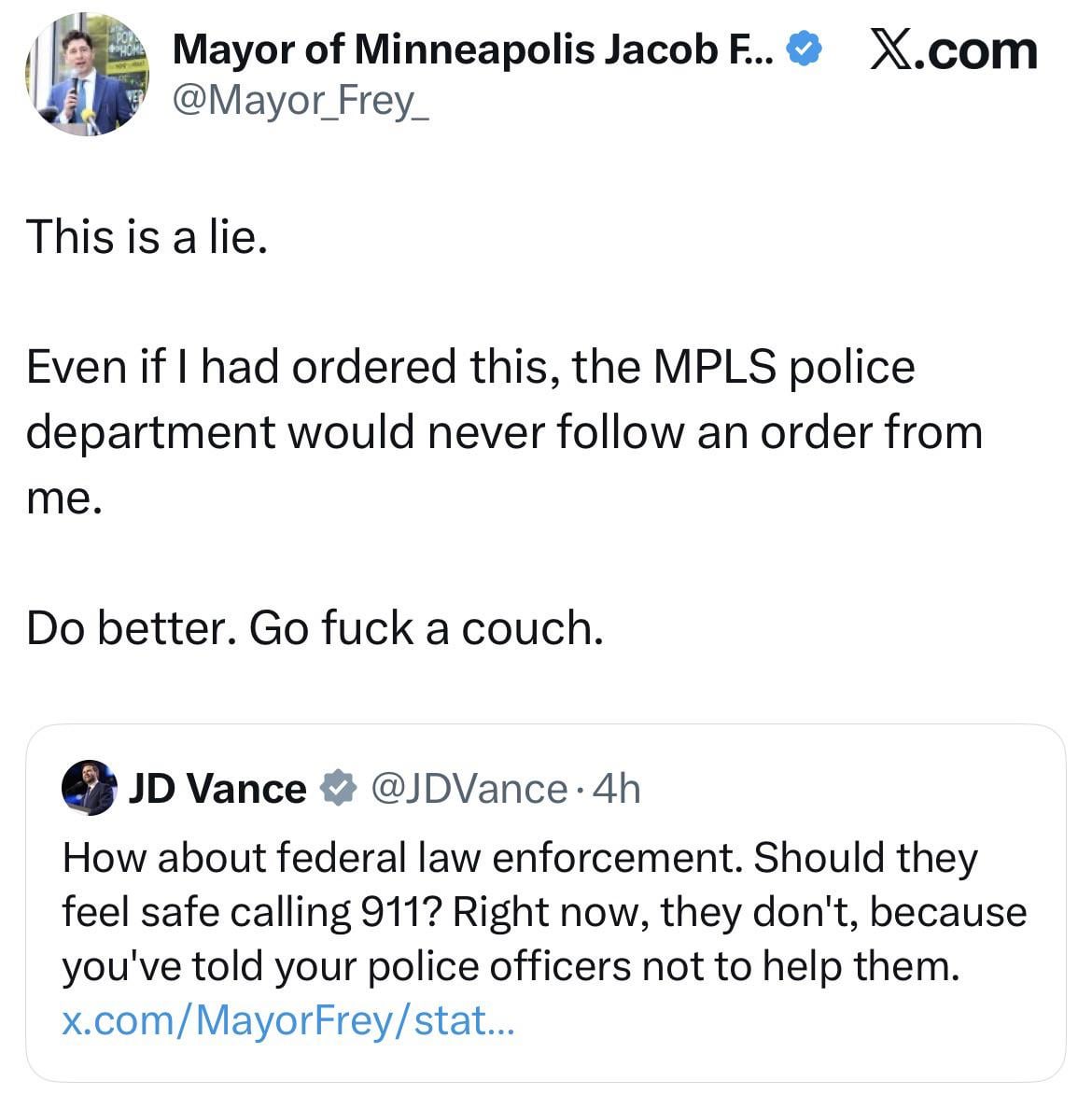Click the "4h" timestamp on quoted tweet
This screenshot has width=1092, height=1109.
617,790
